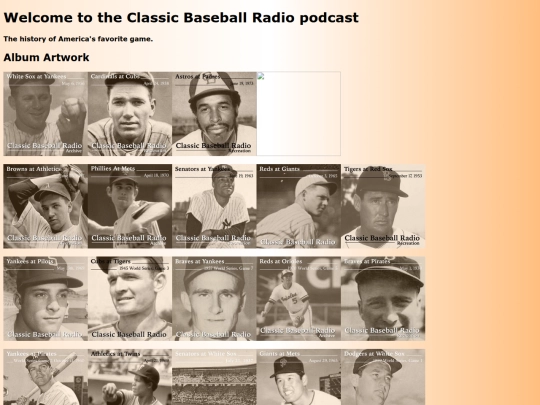Select the Phillies at Mets cover
The height and width of the screenshot is (405, 540).
[x=130, y=206]
